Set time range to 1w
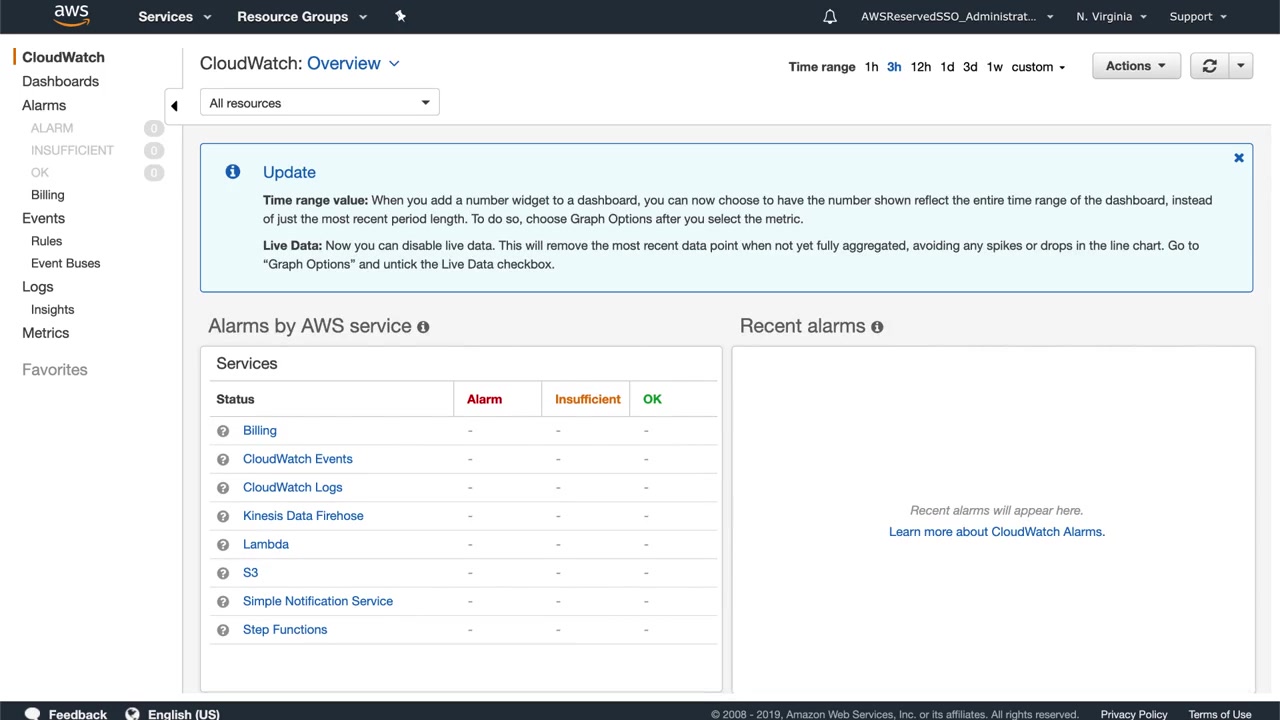The image size is (1280, 720). pos(994,67)
